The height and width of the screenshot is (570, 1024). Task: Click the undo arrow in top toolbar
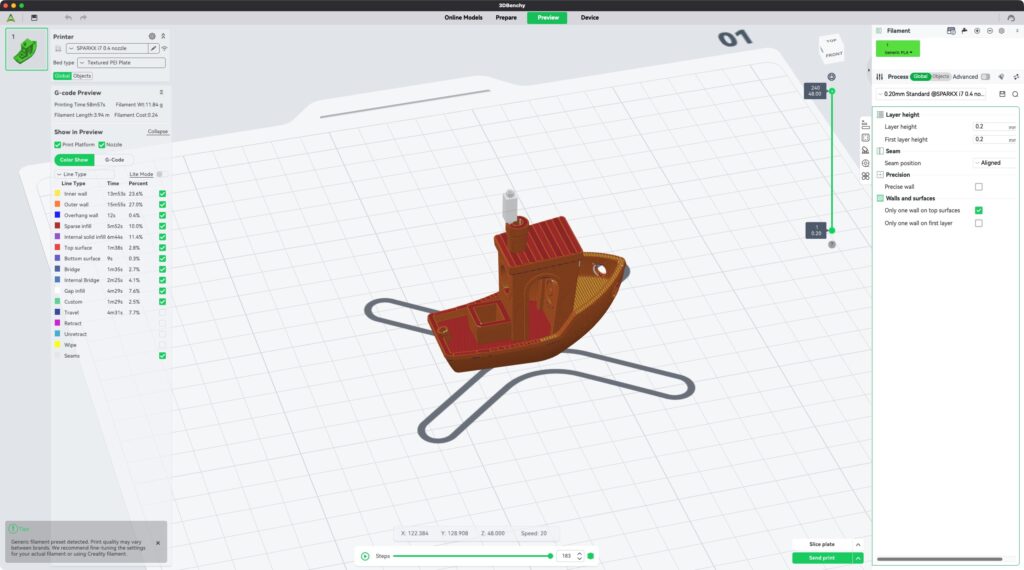coord(68,17)
